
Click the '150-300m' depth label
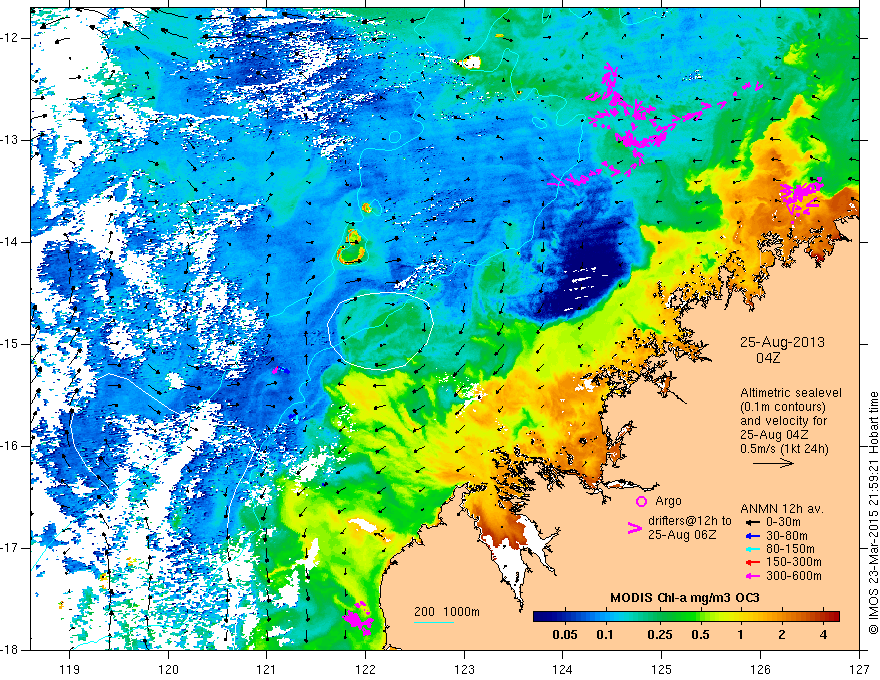coord(794,562)
